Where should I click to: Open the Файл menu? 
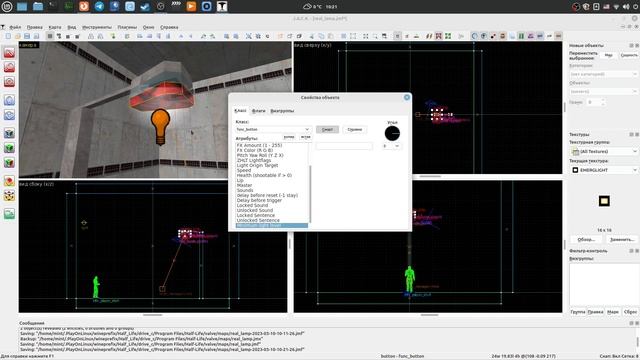[x=15, y=27]
